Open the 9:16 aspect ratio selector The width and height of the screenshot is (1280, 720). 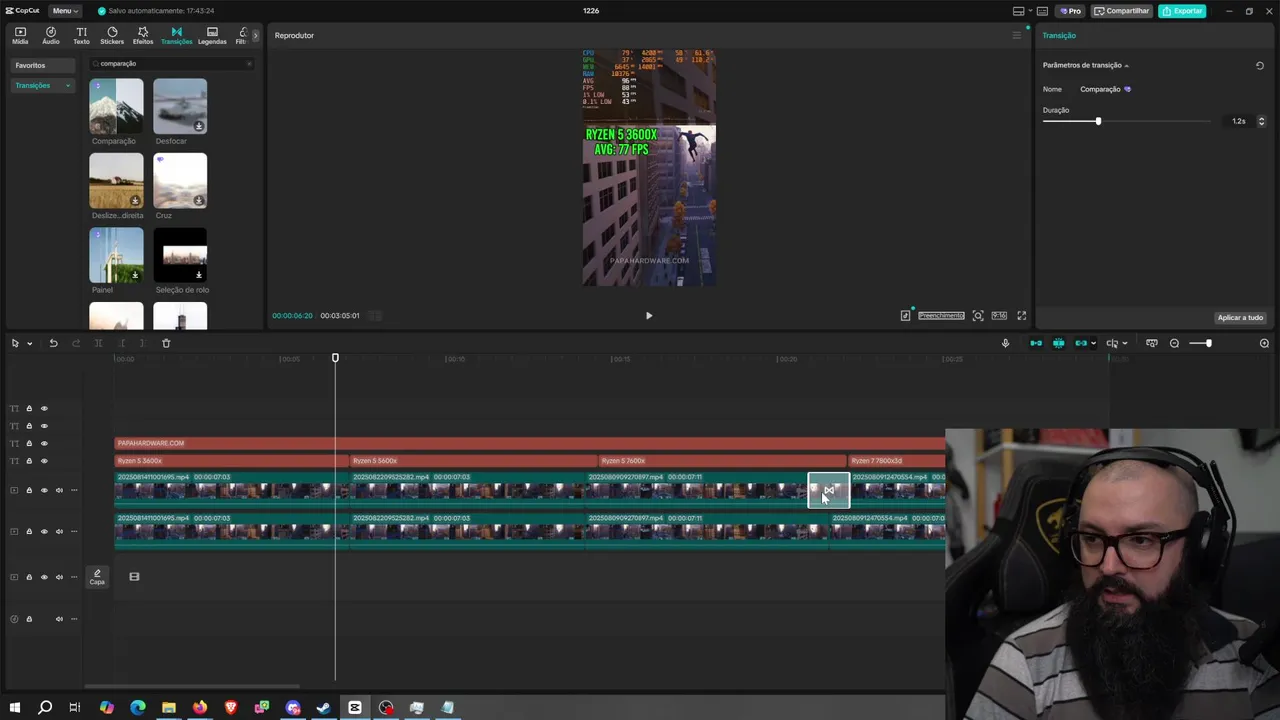pos(999,316)
